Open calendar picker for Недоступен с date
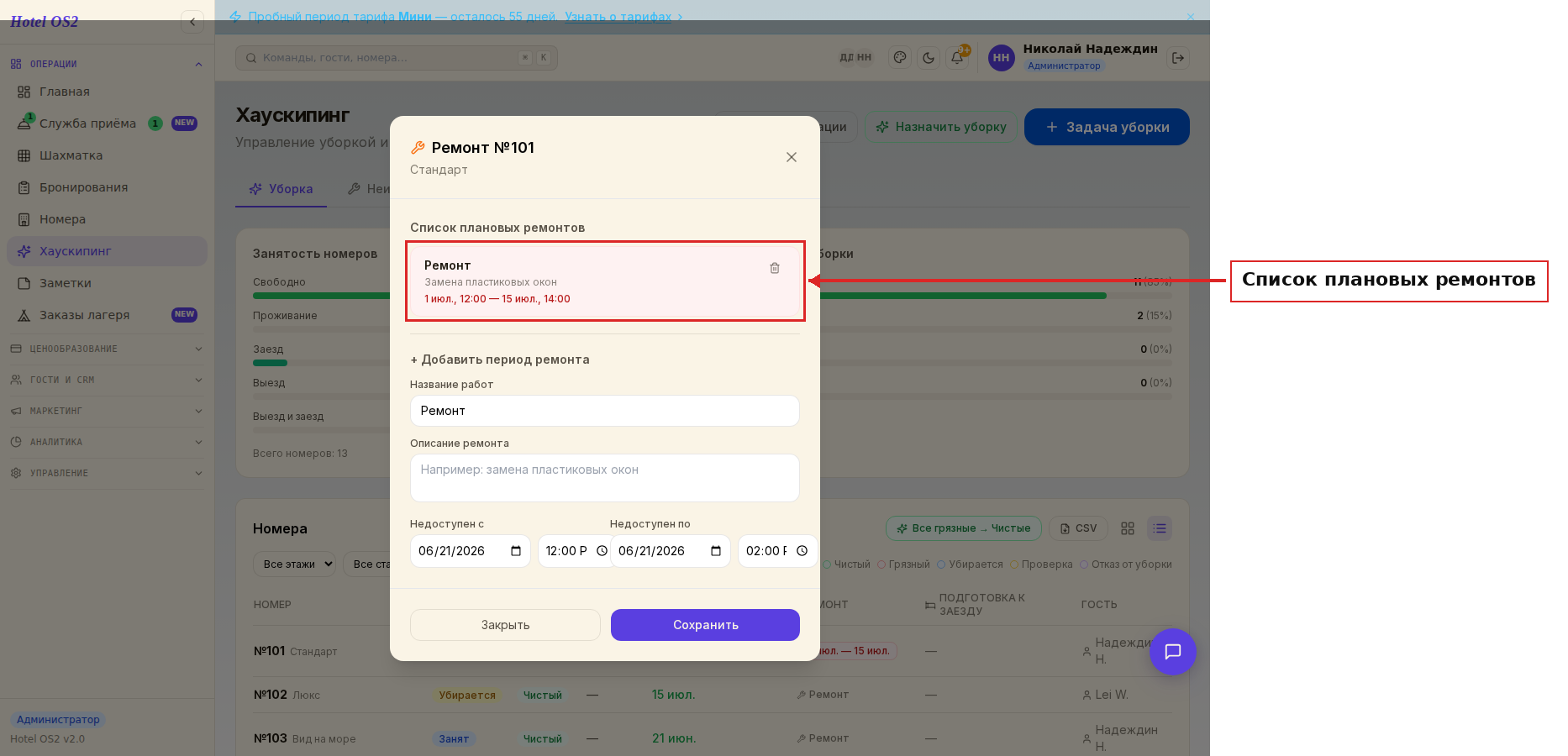Image resolution: width=1568 pixels, height=756 pixels. coord(516,551)
